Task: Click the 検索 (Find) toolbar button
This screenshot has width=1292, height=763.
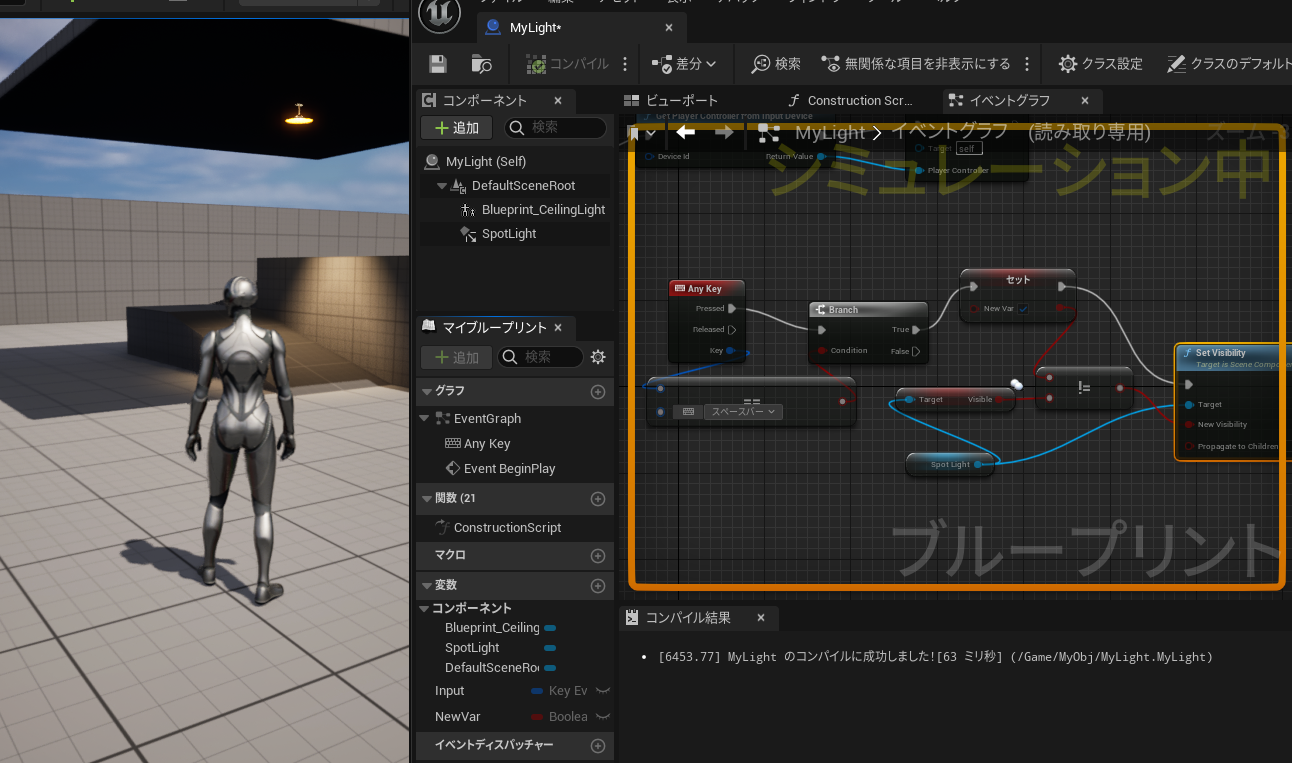Action: click(776, 64)
